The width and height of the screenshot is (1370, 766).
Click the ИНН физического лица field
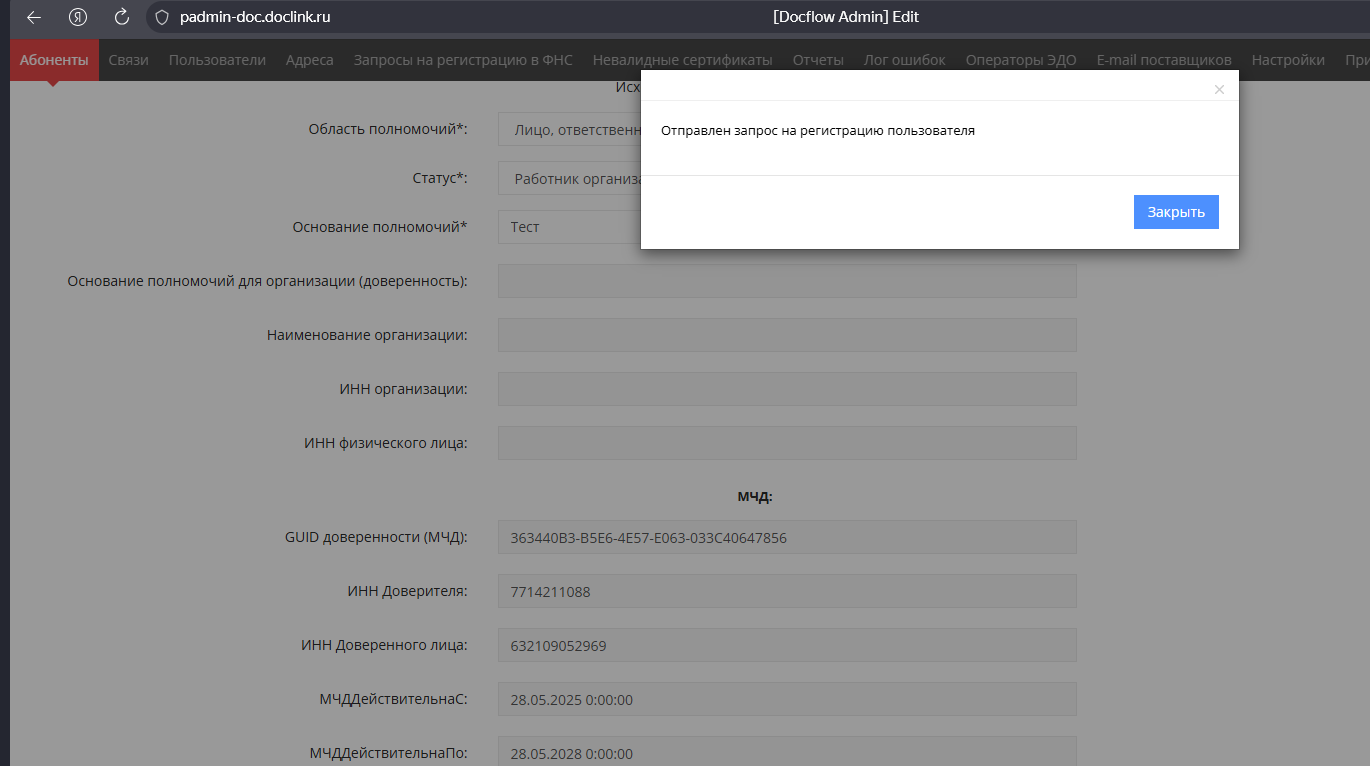[787, 443]
